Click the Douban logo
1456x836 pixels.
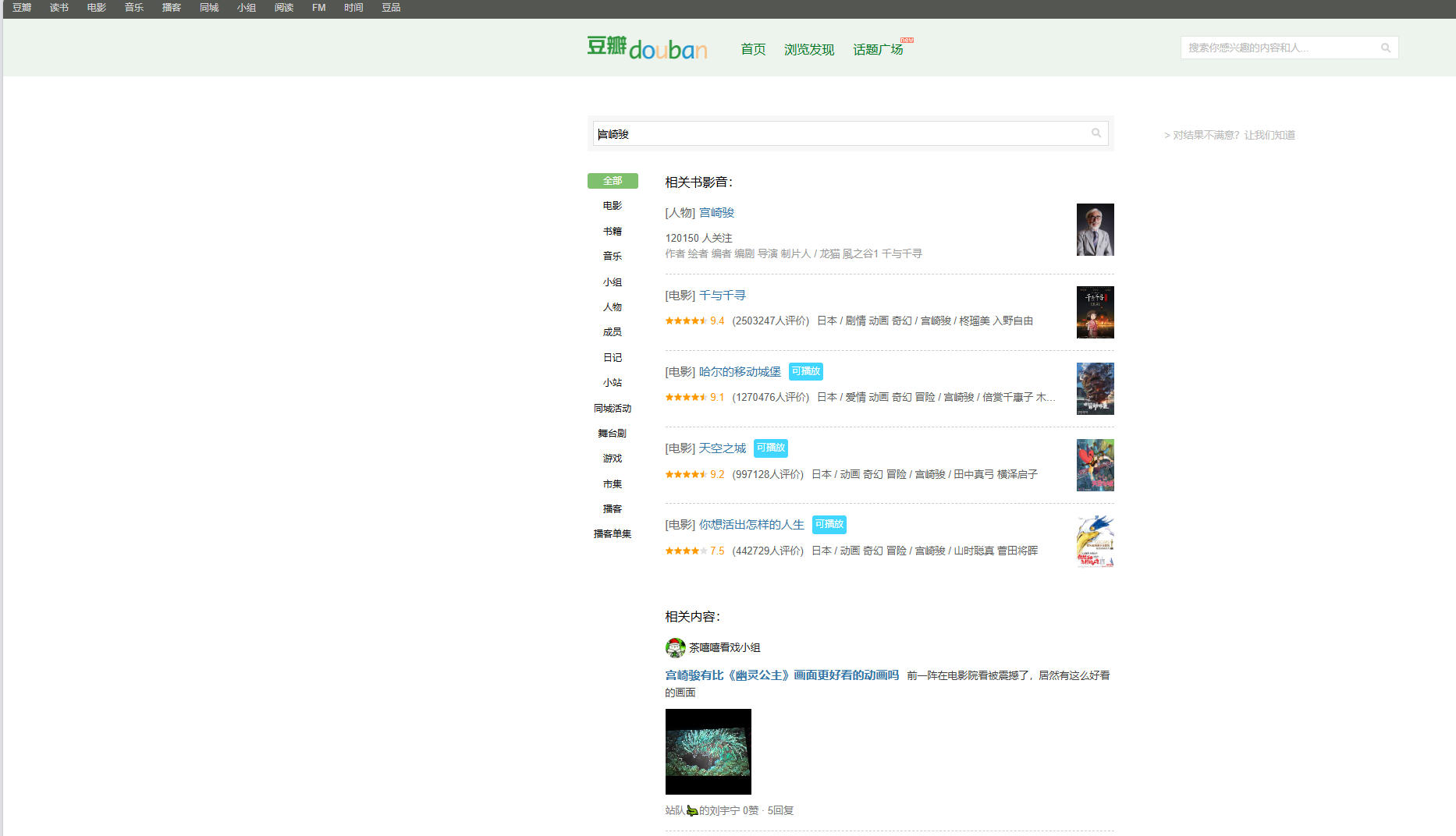(647, 48)
